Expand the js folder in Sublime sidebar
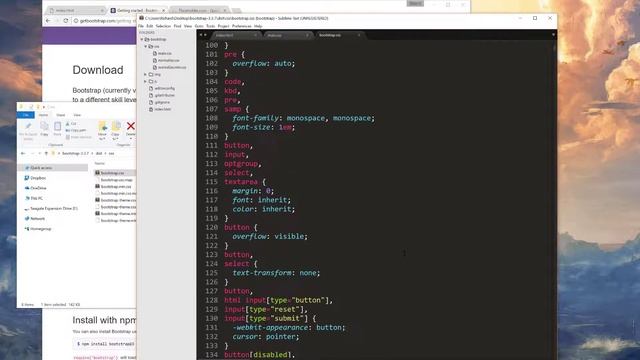The height and width of the screenshot is (360, 640). [x=146, y=81]
